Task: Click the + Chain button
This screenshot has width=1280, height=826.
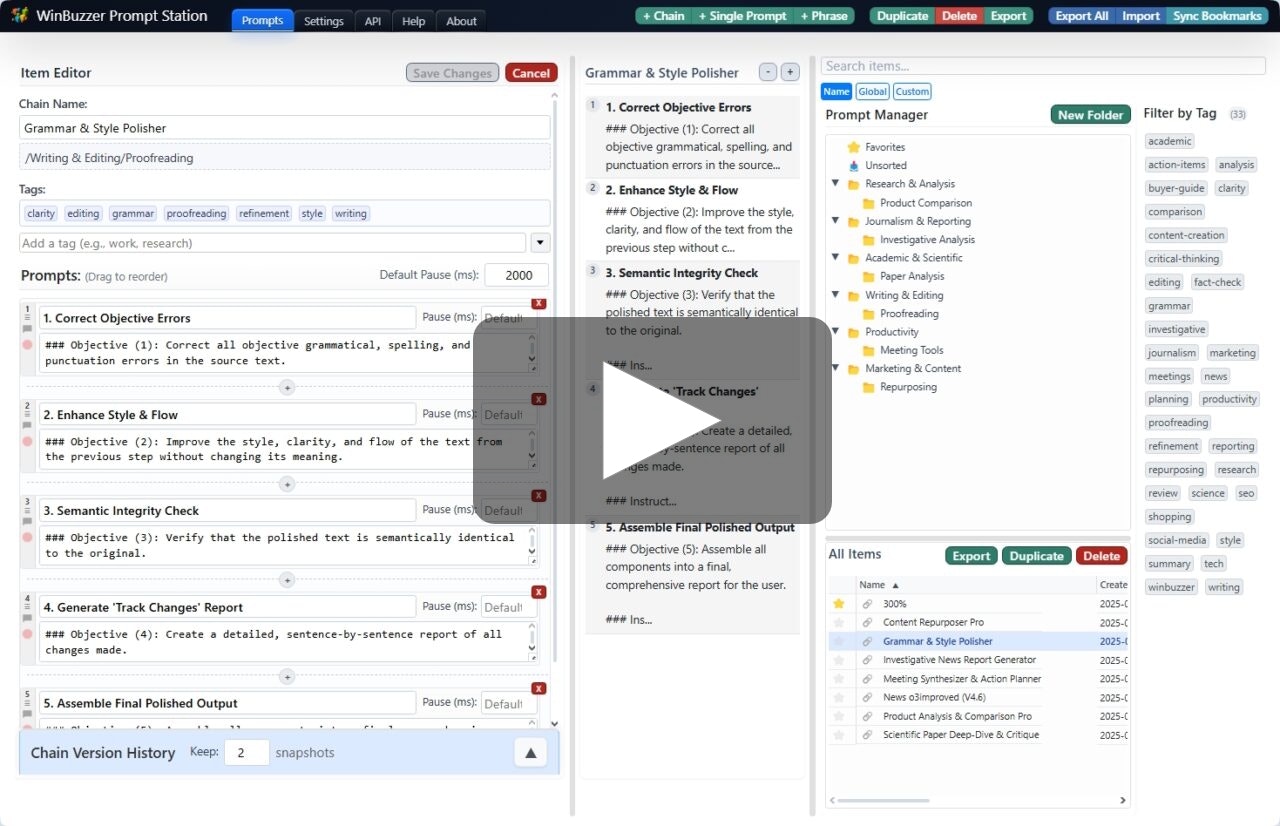Action: (x=664, y=16)
